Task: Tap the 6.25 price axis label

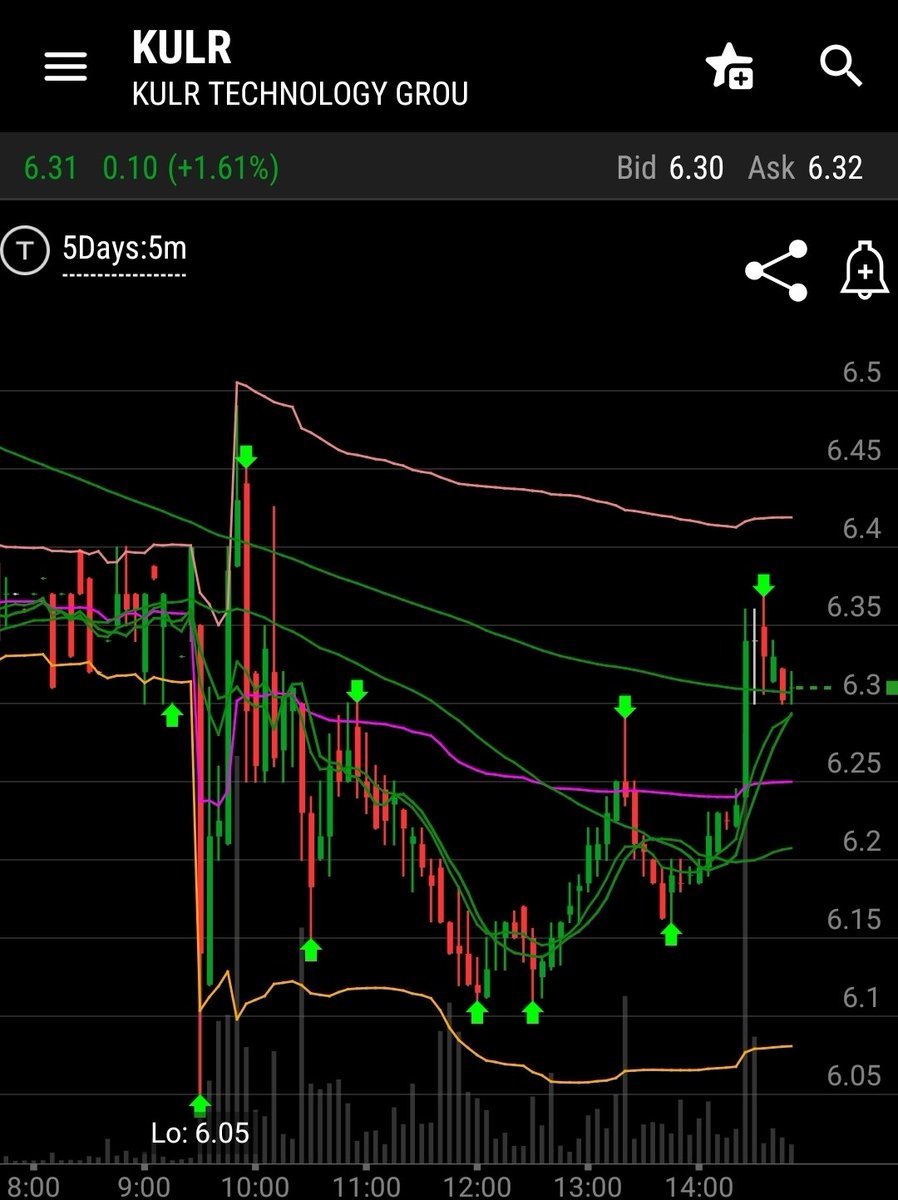Action: click(x=854, y=764)
